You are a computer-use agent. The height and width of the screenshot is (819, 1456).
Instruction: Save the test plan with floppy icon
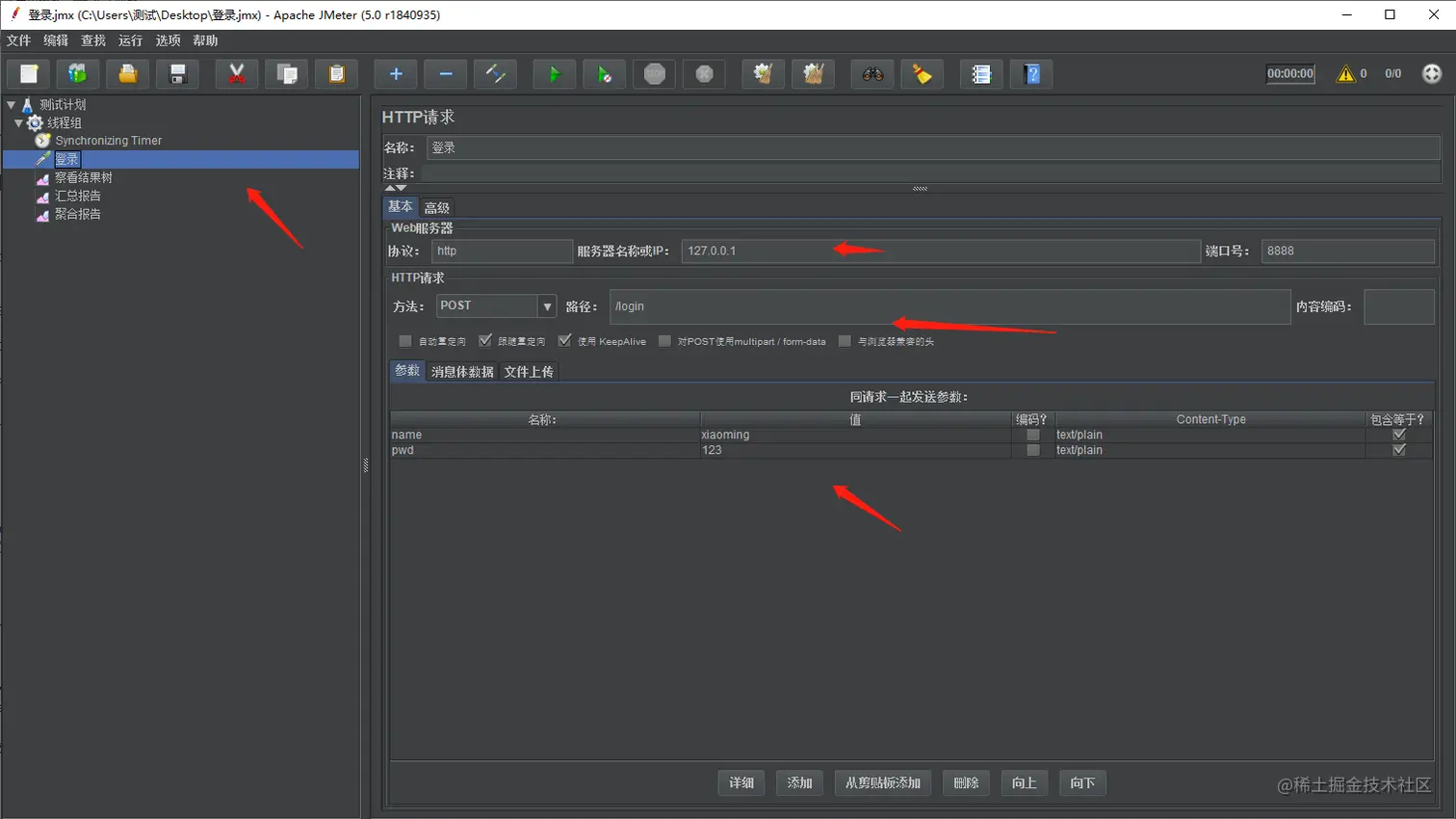click(x=178, y=74)
